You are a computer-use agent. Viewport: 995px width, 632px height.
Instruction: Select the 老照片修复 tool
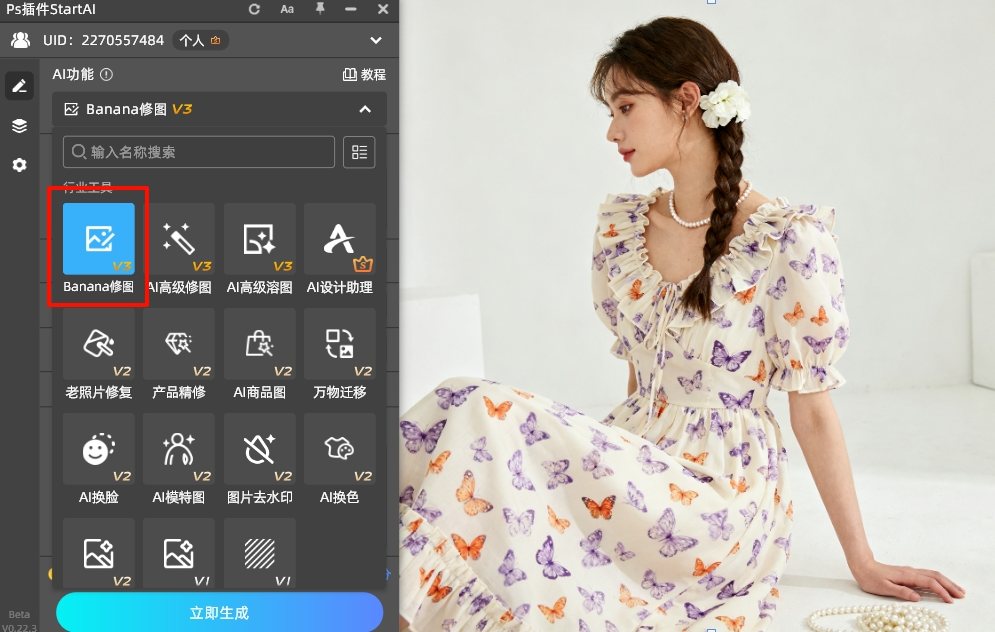click(97, 344)
